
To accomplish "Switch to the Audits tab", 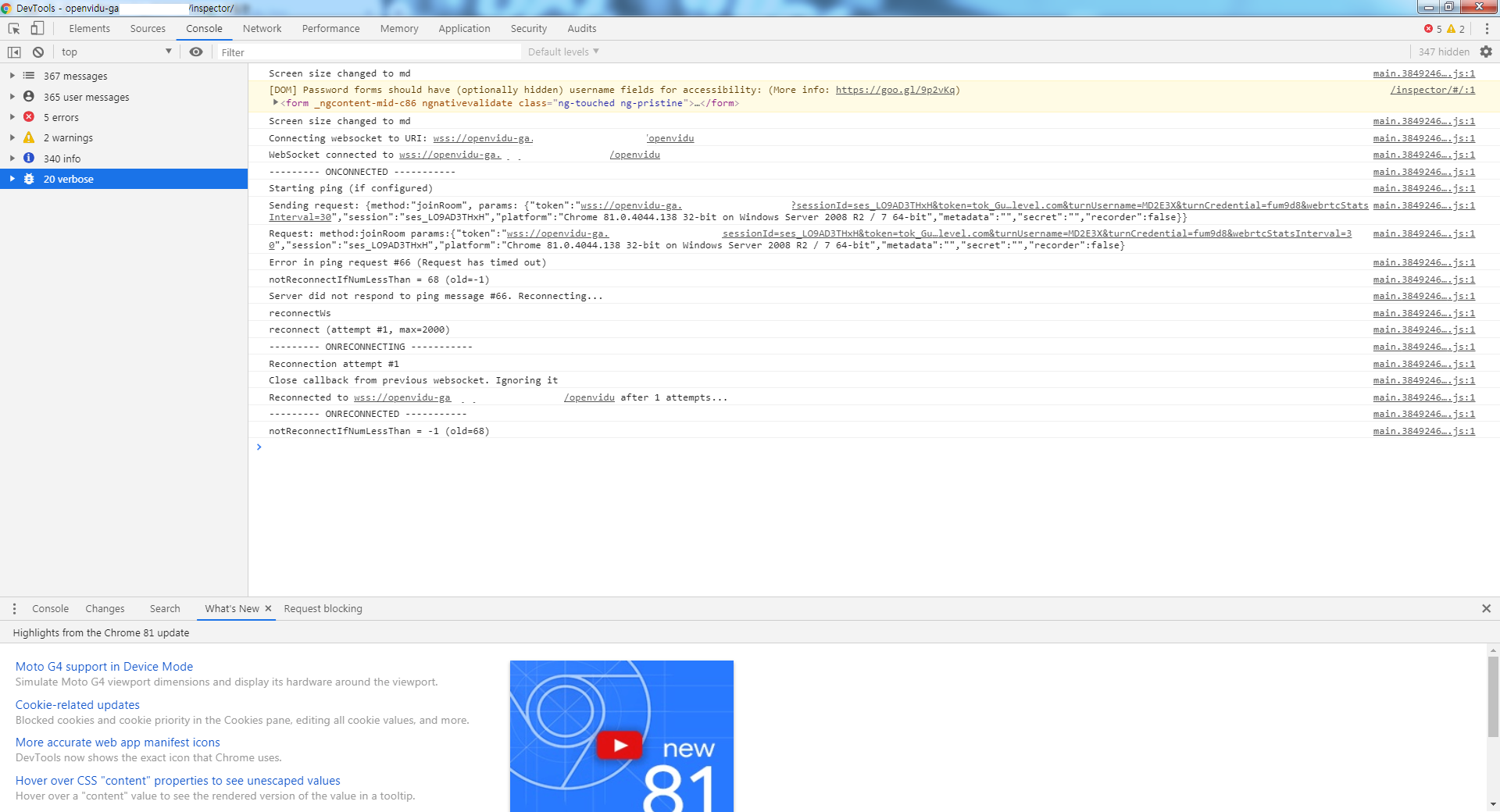I will (x=582, y=29).
